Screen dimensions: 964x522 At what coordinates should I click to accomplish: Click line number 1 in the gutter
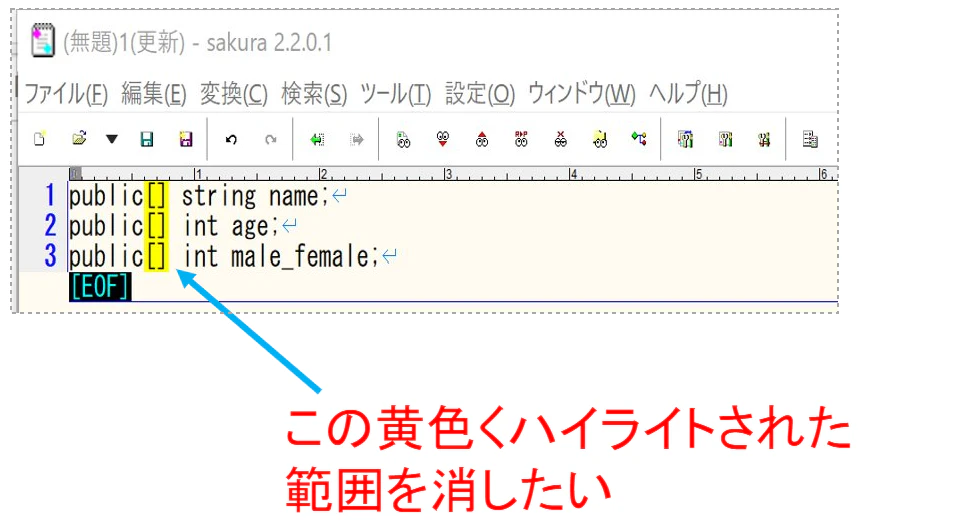click(50, 196)
